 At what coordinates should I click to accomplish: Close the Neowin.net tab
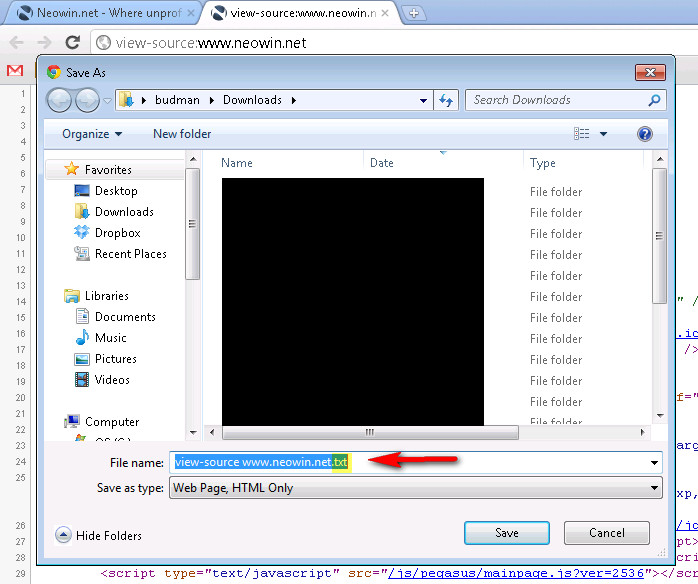tap(191, 13)
